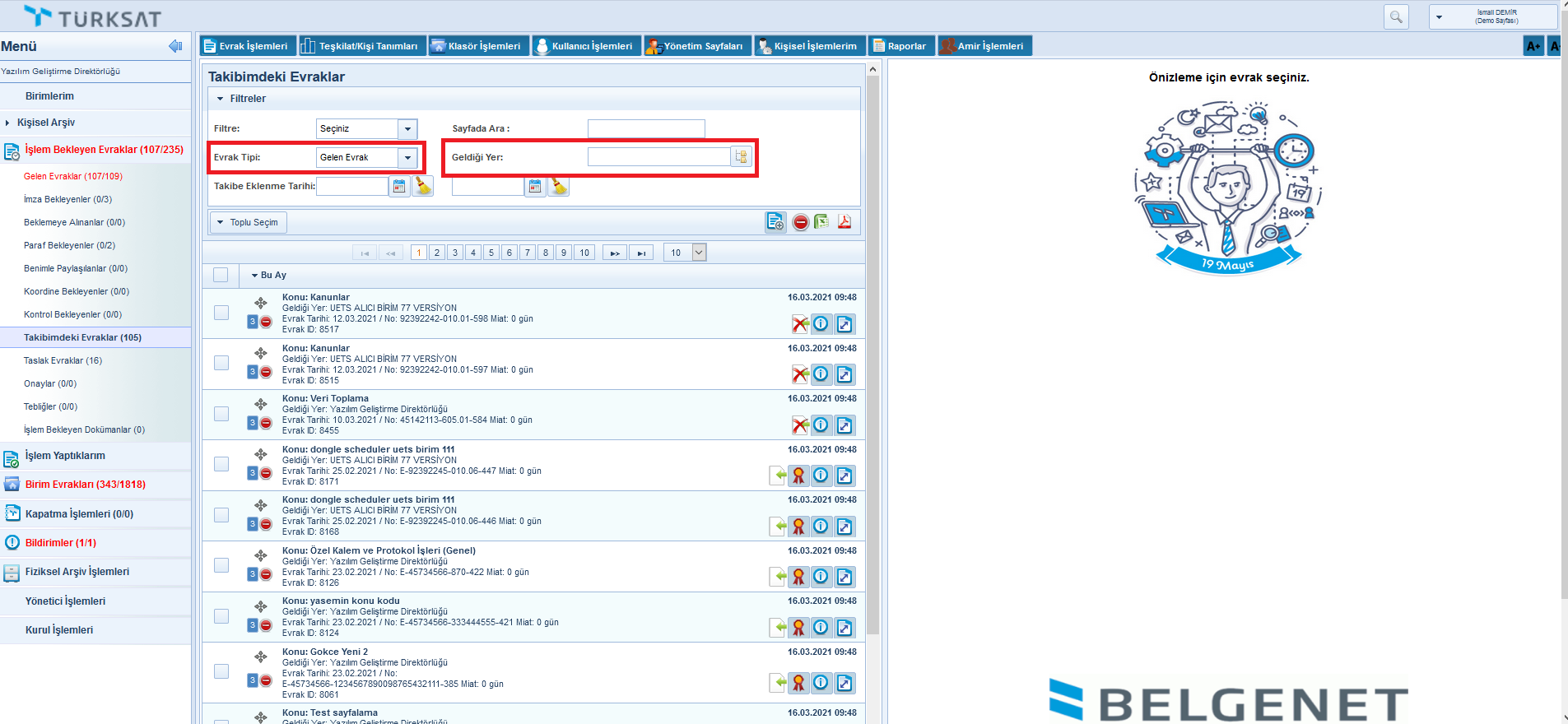The image size is (1568, 724).
Task: Open the Klasör İşlemleri menu
Action: tap(477, 46)
